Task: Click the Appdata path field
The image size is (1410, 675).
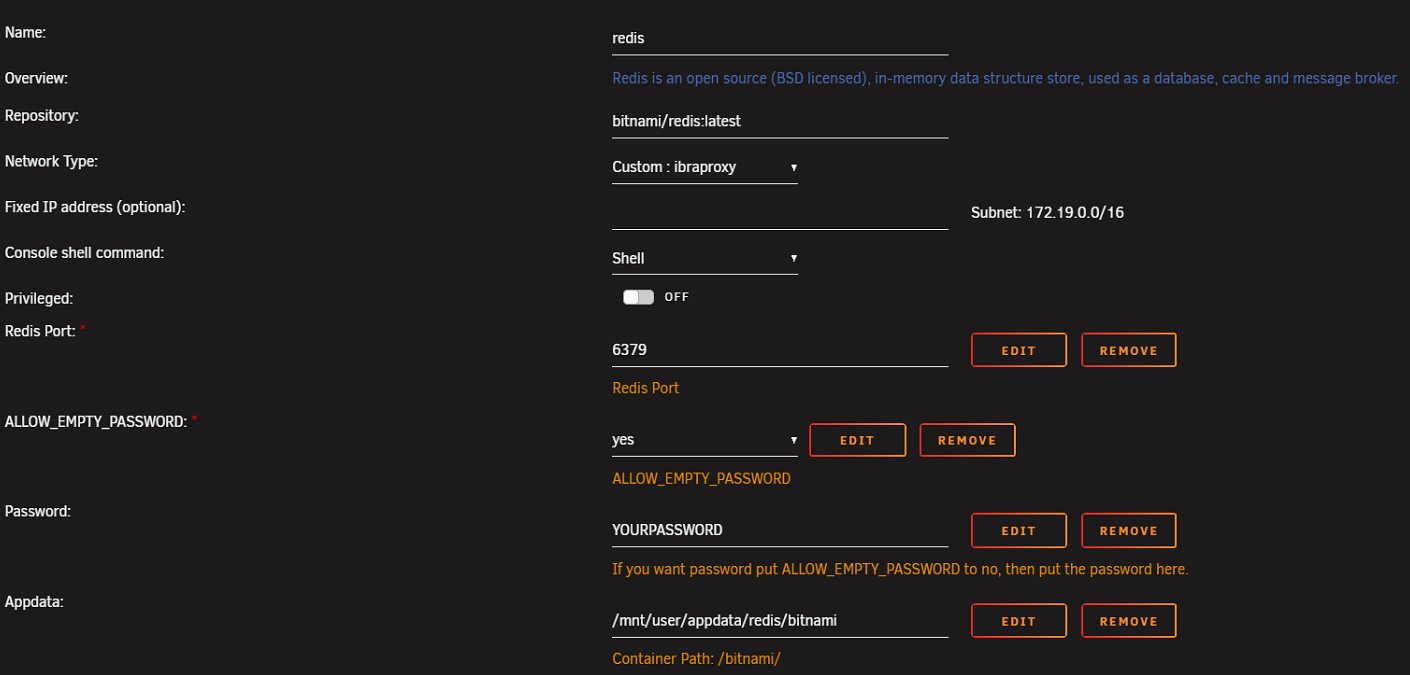Action: coord(780,620)
